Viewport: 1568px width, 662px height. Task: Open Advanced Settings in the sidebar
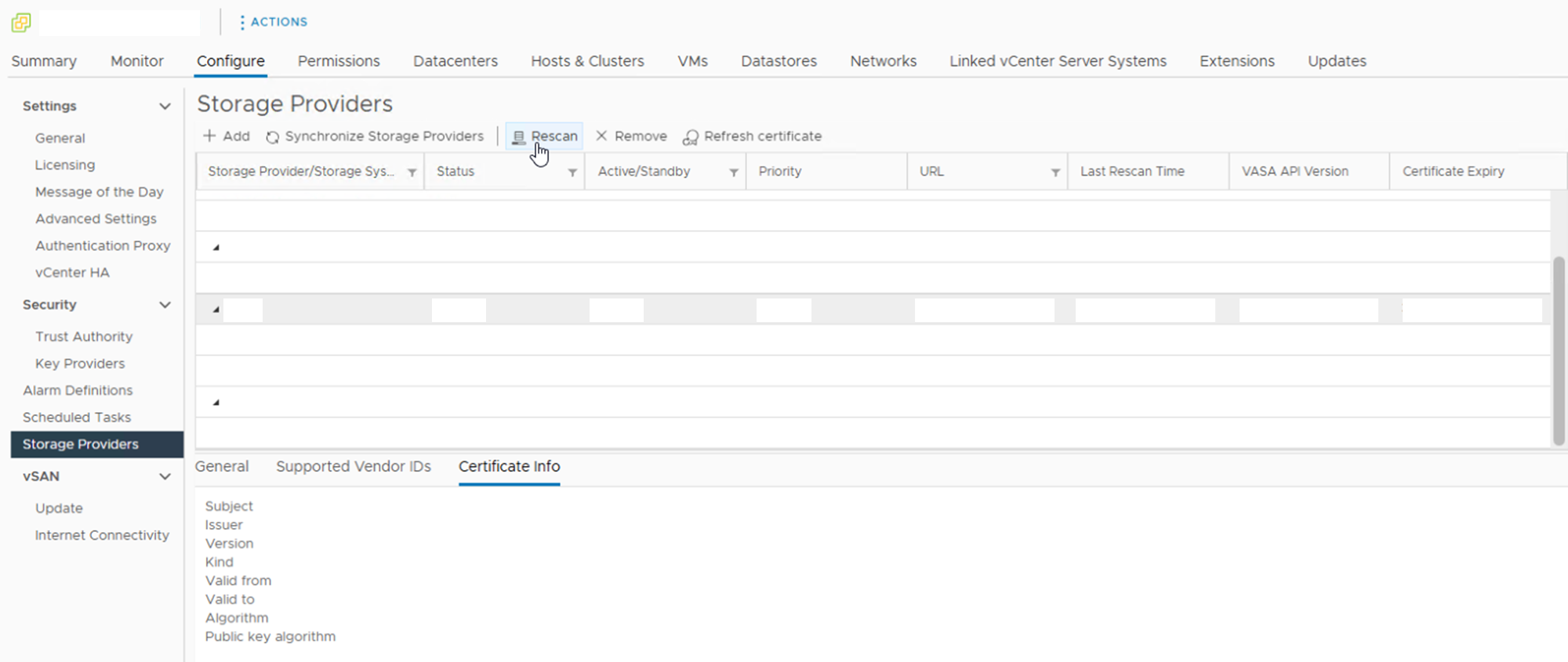click(x=96, y=219)
